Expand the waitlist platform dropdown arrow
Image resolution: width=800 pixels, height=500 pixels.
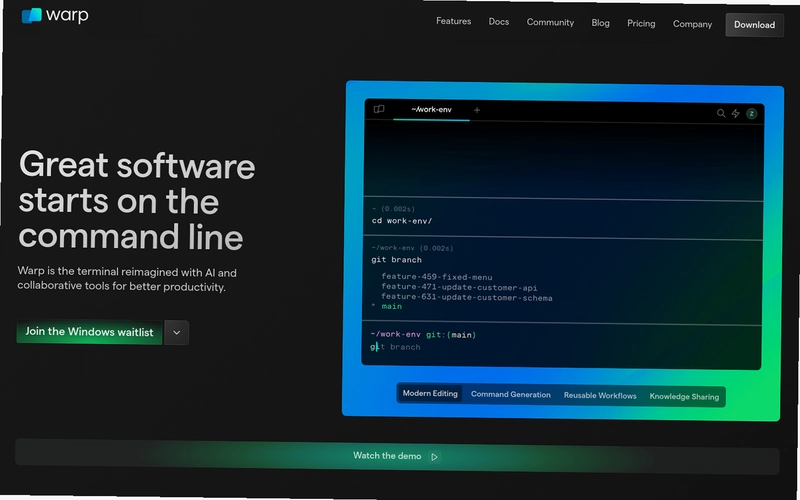click(x=177, y=333)
